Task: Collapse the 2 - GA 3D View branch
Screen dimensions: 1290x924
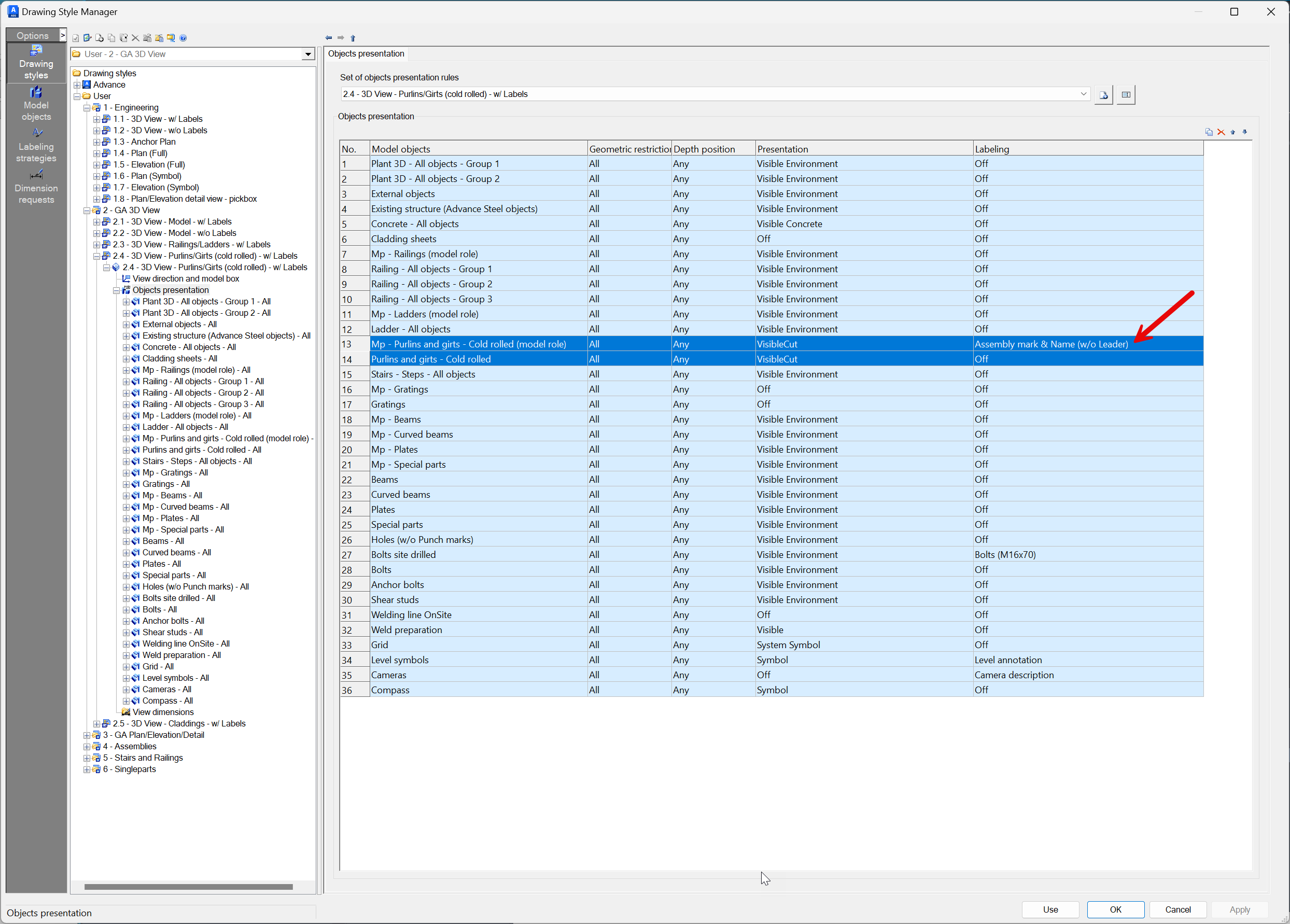Action: [x=87, y=210]
